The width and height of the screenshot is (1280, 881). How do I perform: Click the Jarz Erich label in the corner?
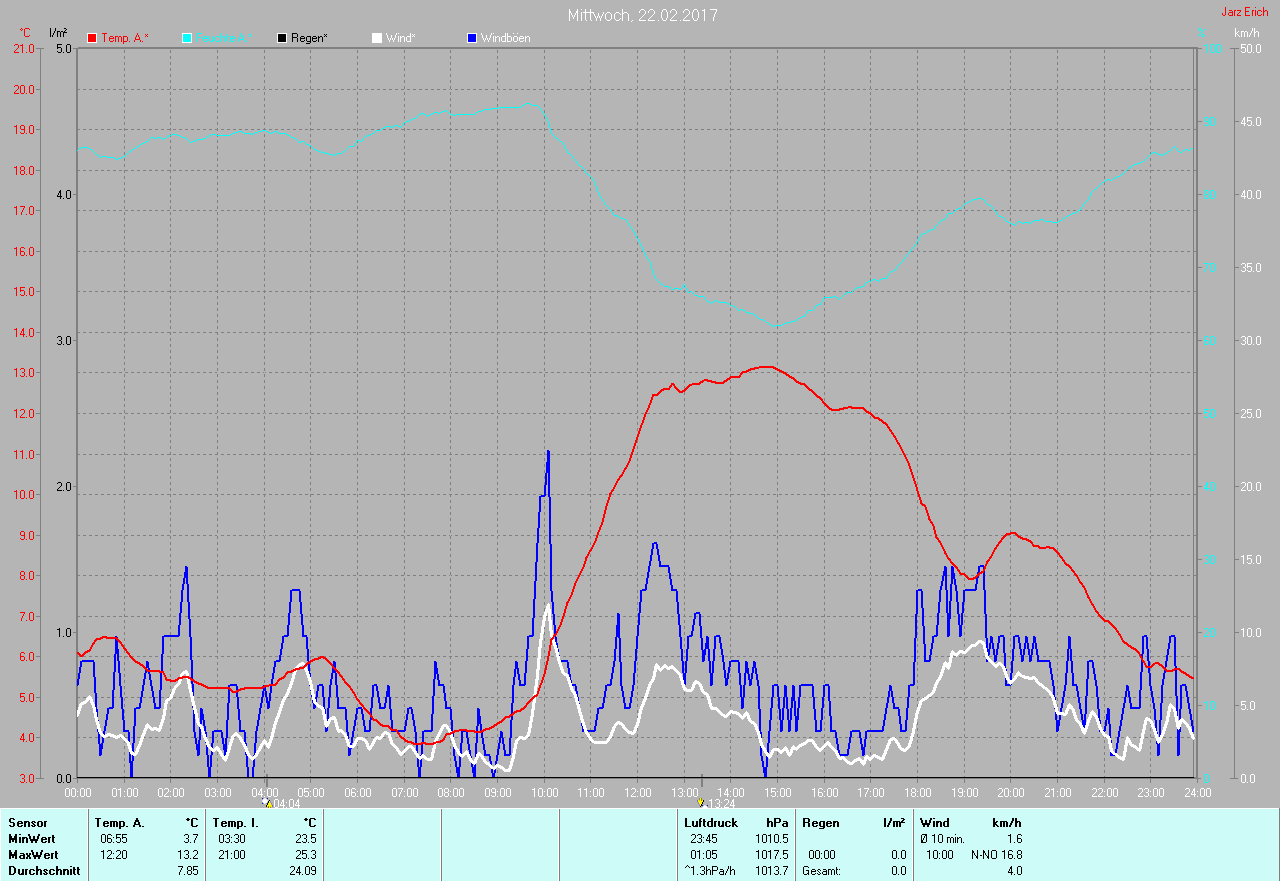[x=1244, y=12]
